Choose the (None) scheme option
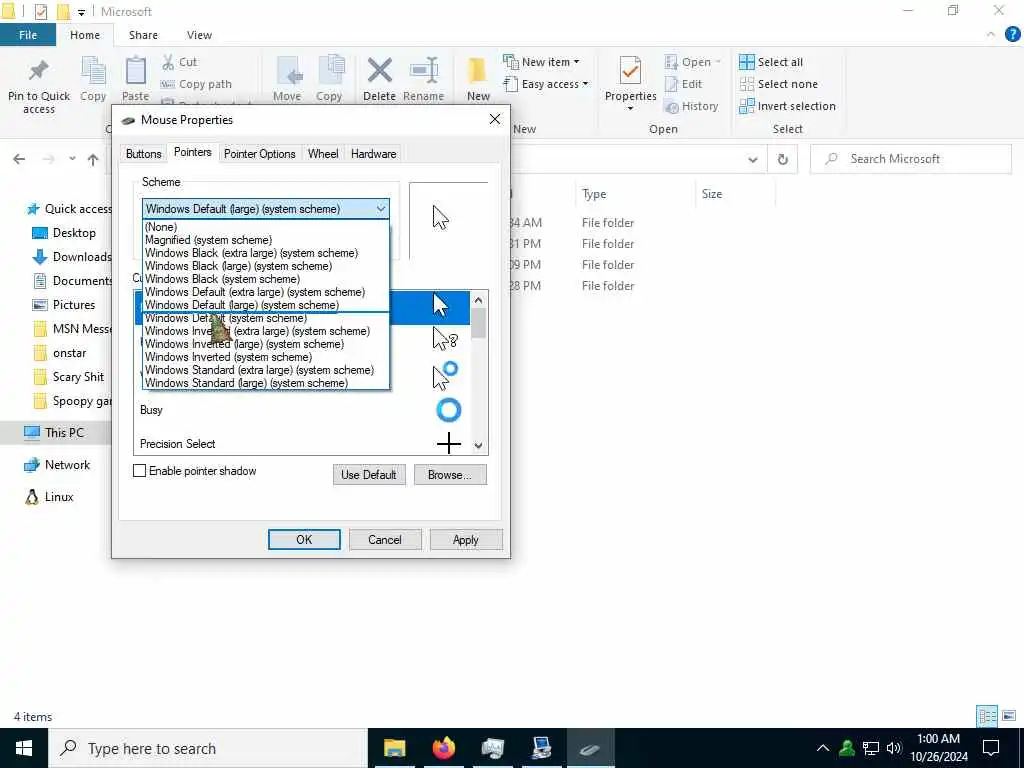Viewport: 1024px width, 768px height. tap(266, 227)
